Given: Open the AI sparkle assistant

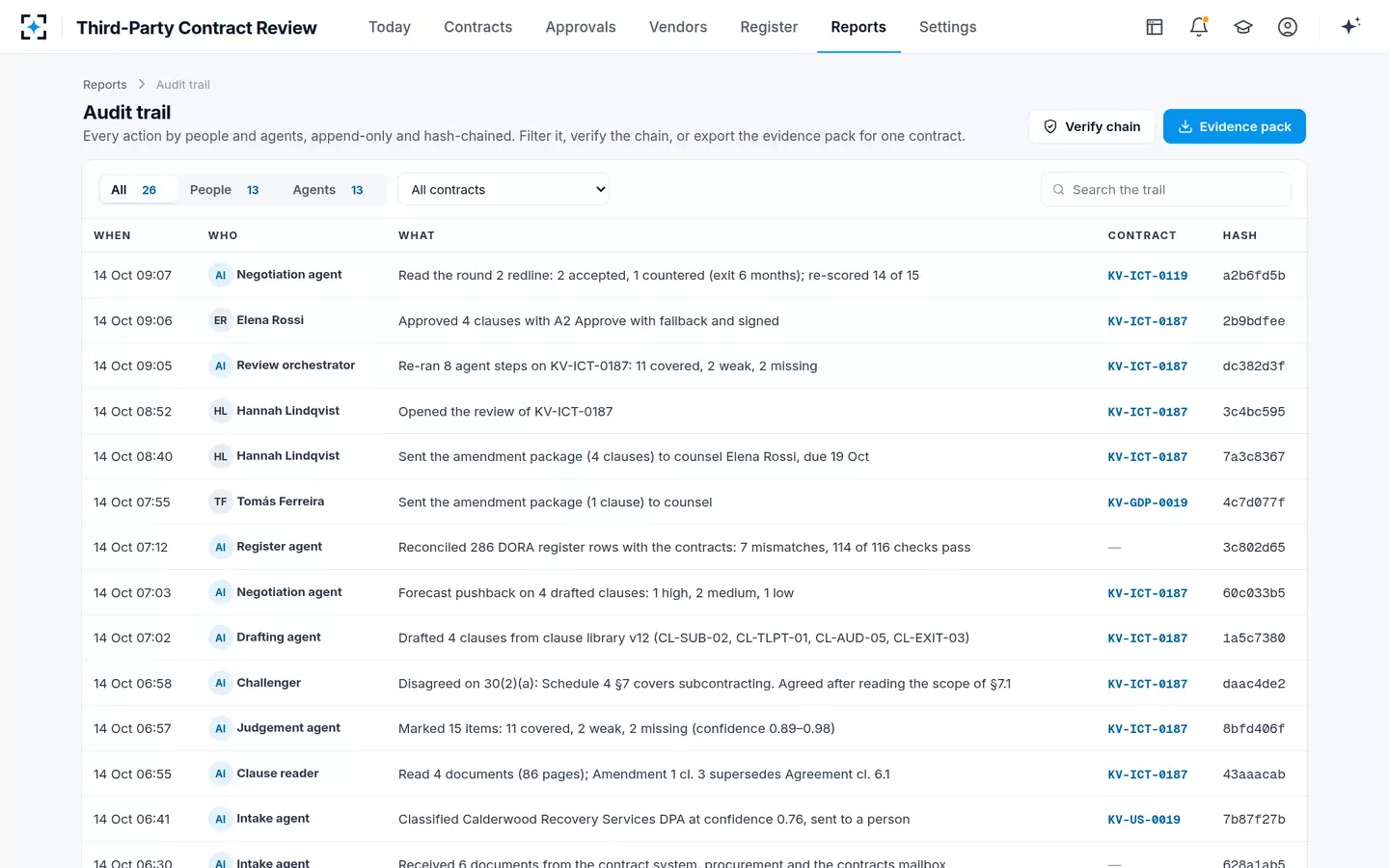Looking at the screenshot, I should pos(1350,26).
